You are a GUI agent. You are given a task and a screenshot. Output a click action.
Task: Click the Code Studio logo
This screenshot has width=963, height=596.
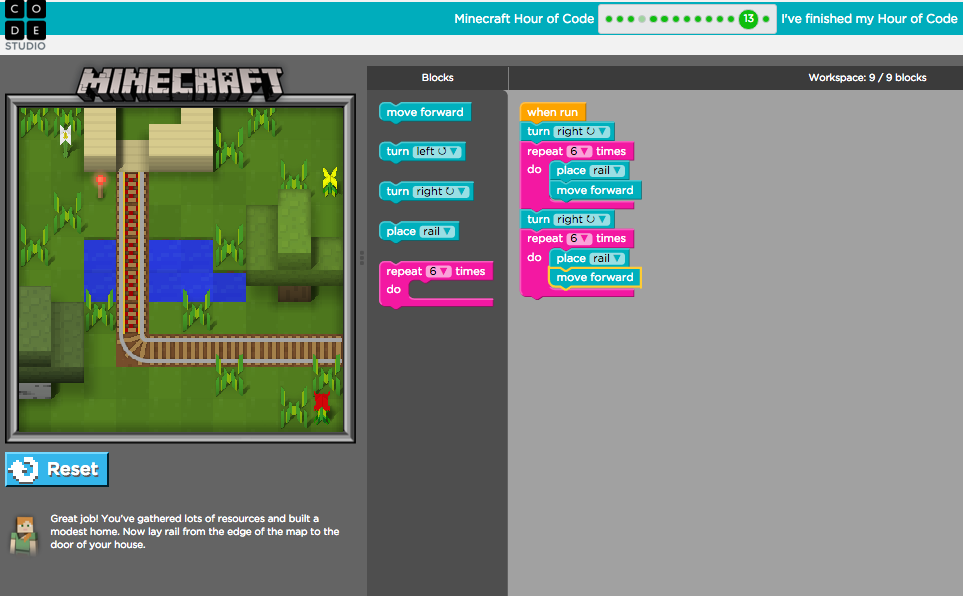coord(25,25)
